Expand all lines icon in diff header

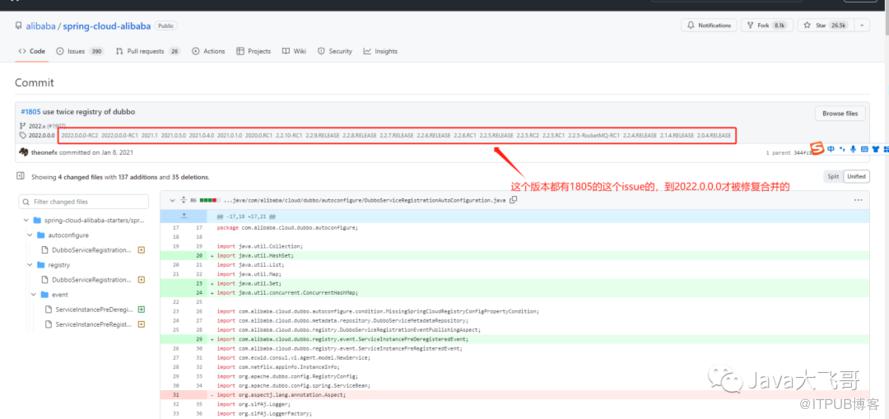coord(184,200)
